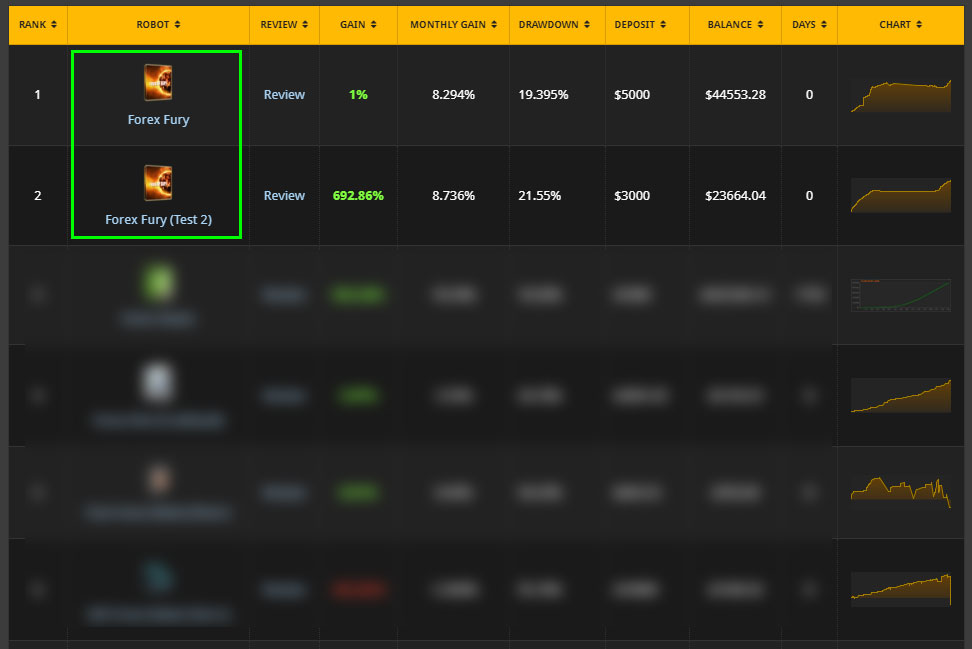972x649 pixels.
Task: Click the Forex Fury product box icon
Action: pos(158,82)
